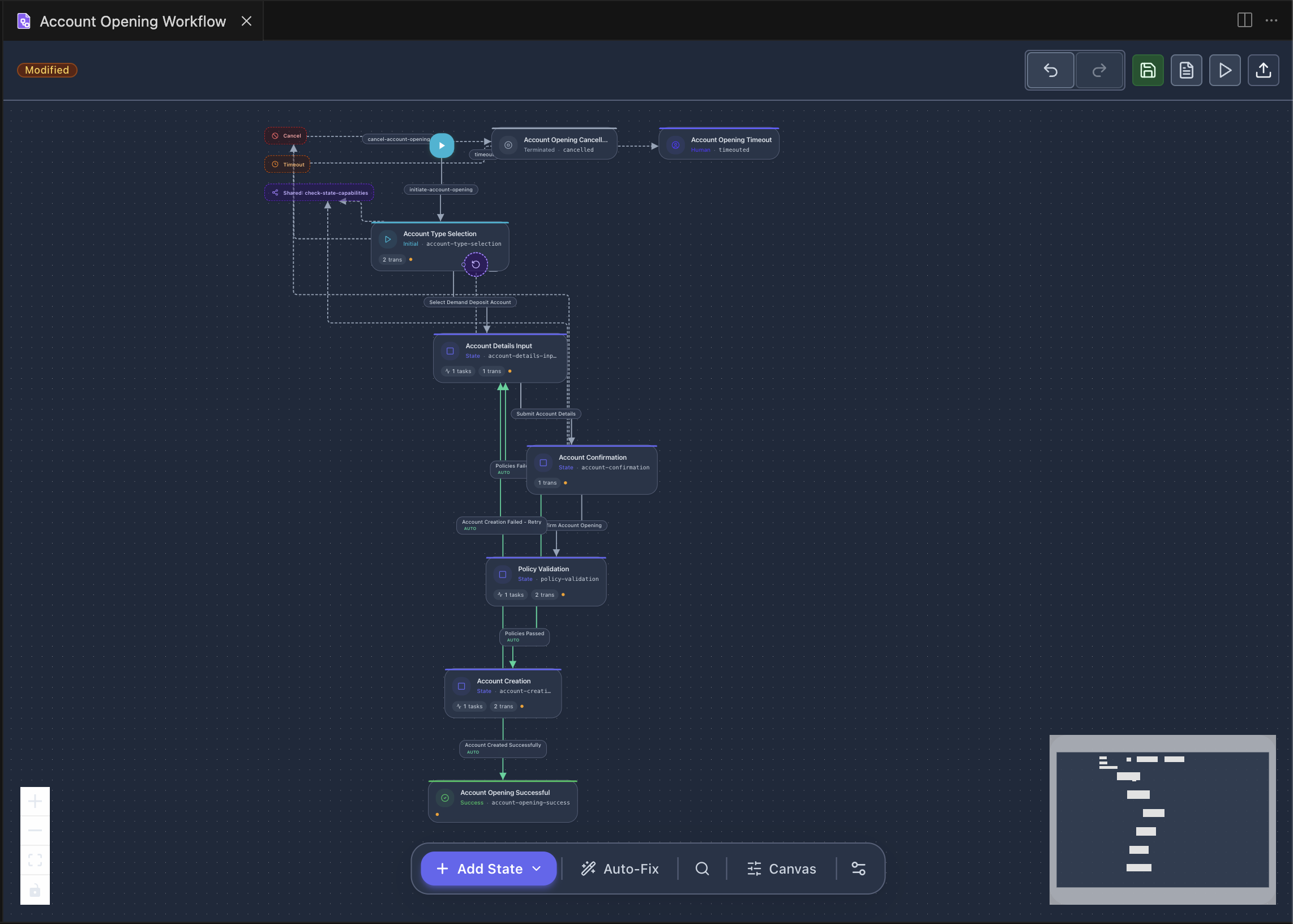Screen dimensions: 1293x924
Task: Select the Account Opening Workflow tab
Action: pyautogui.click(x=132, y=21)
